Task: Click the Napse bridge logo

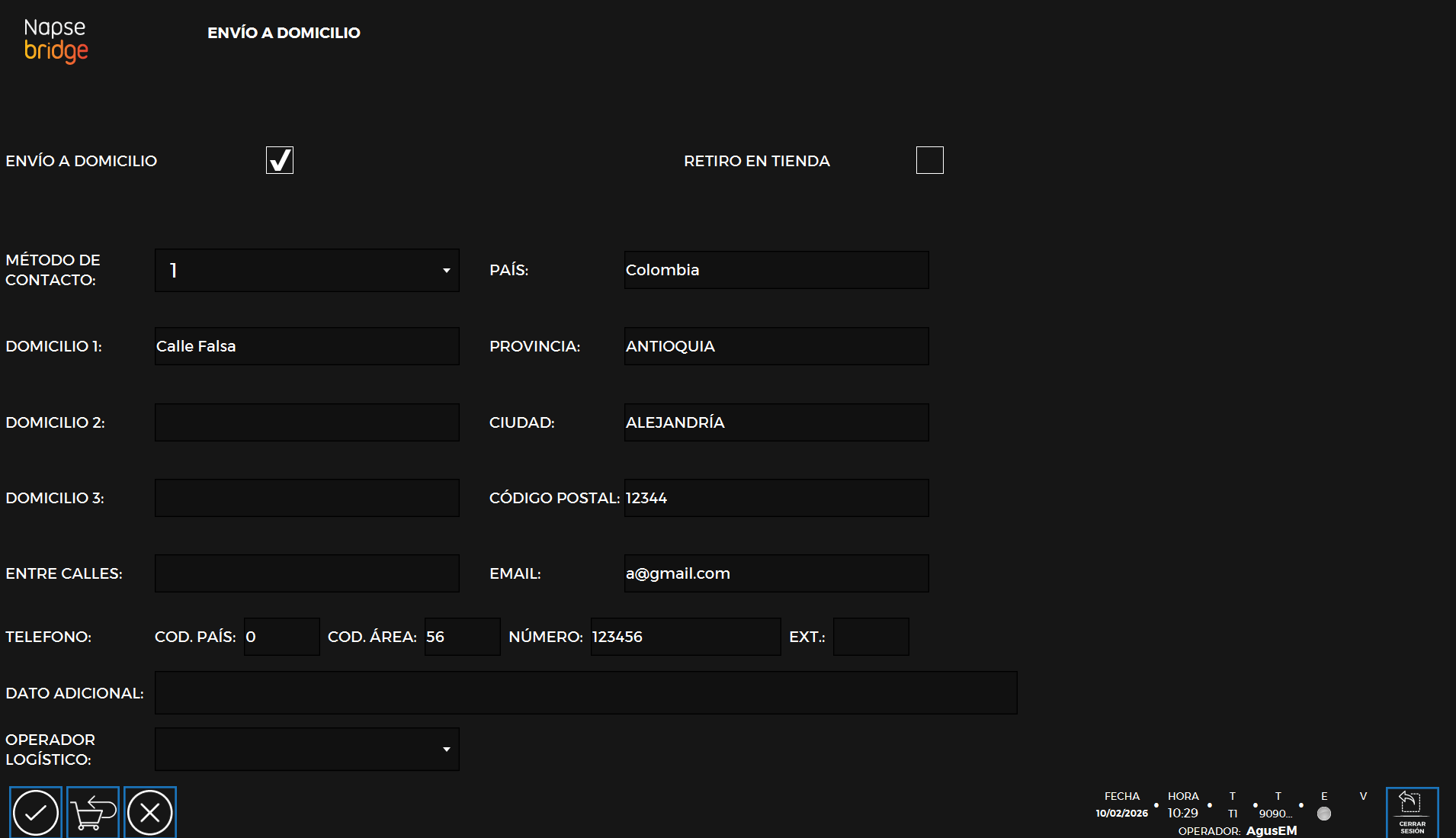Action: pyautogui.click(x=56, y=40)
